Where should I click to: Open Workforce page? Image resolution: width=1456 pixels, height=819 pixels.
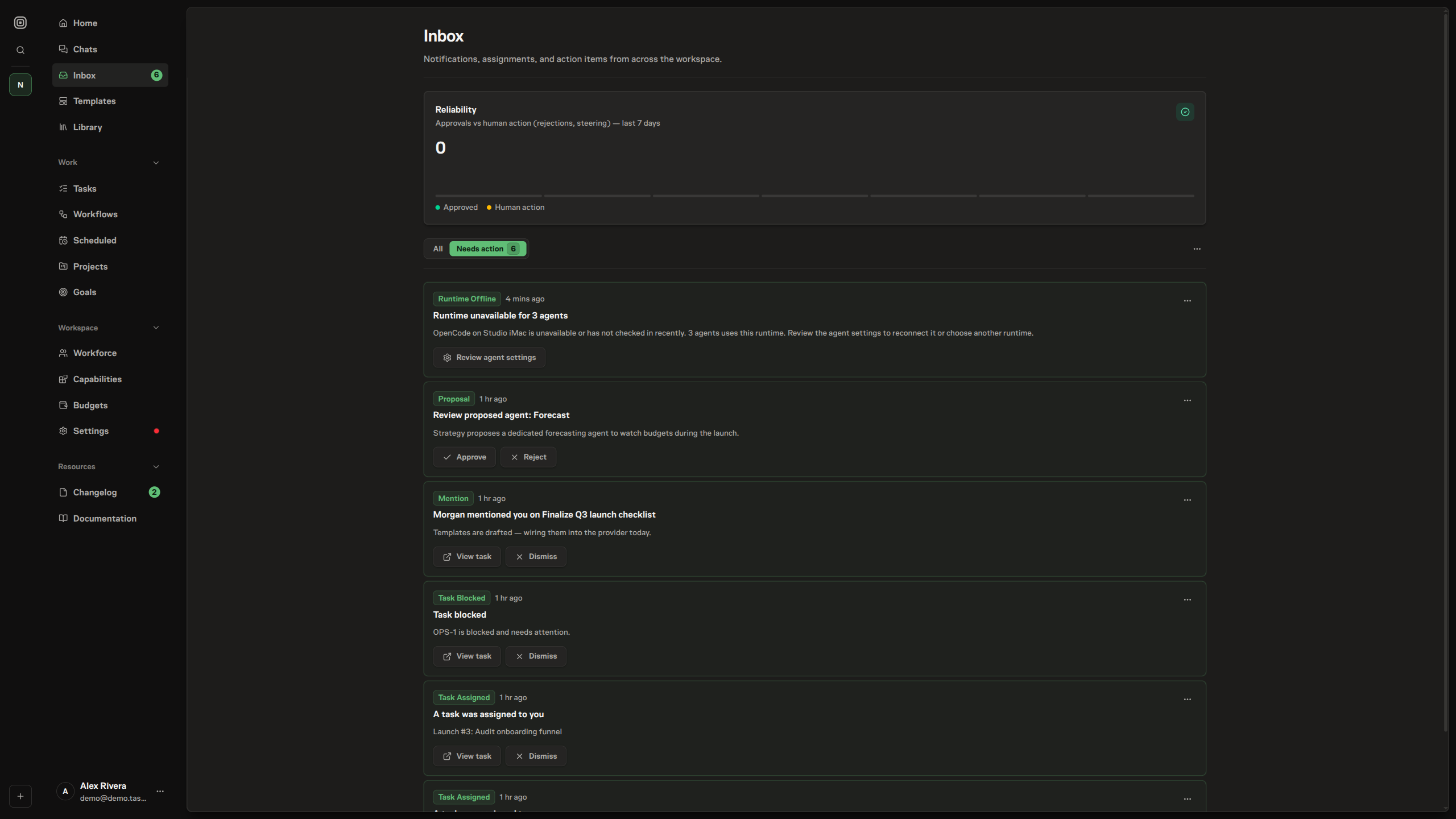point(110,353)
